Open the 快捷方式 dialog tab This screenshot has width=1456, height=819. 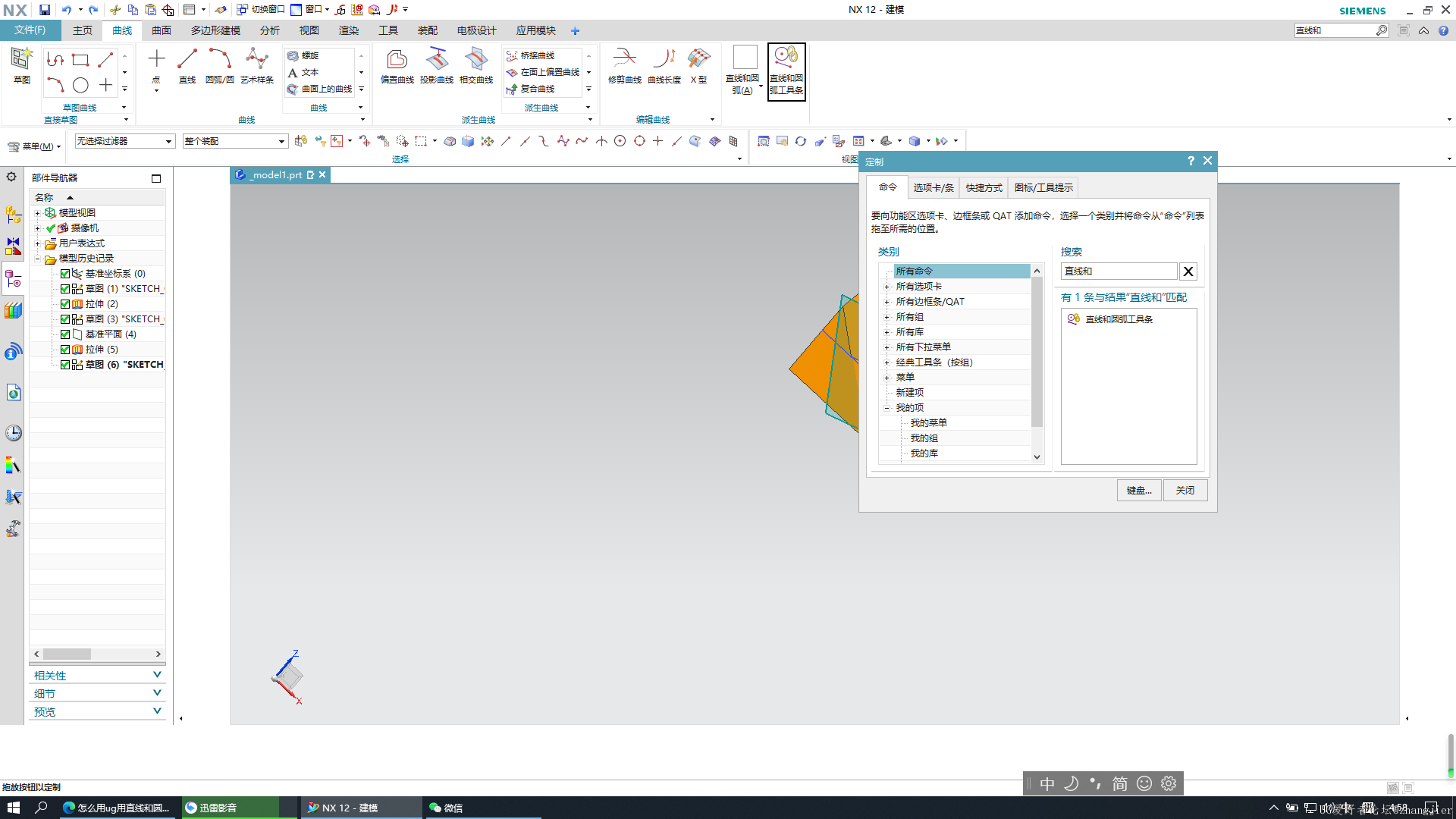tap(984, 187)
